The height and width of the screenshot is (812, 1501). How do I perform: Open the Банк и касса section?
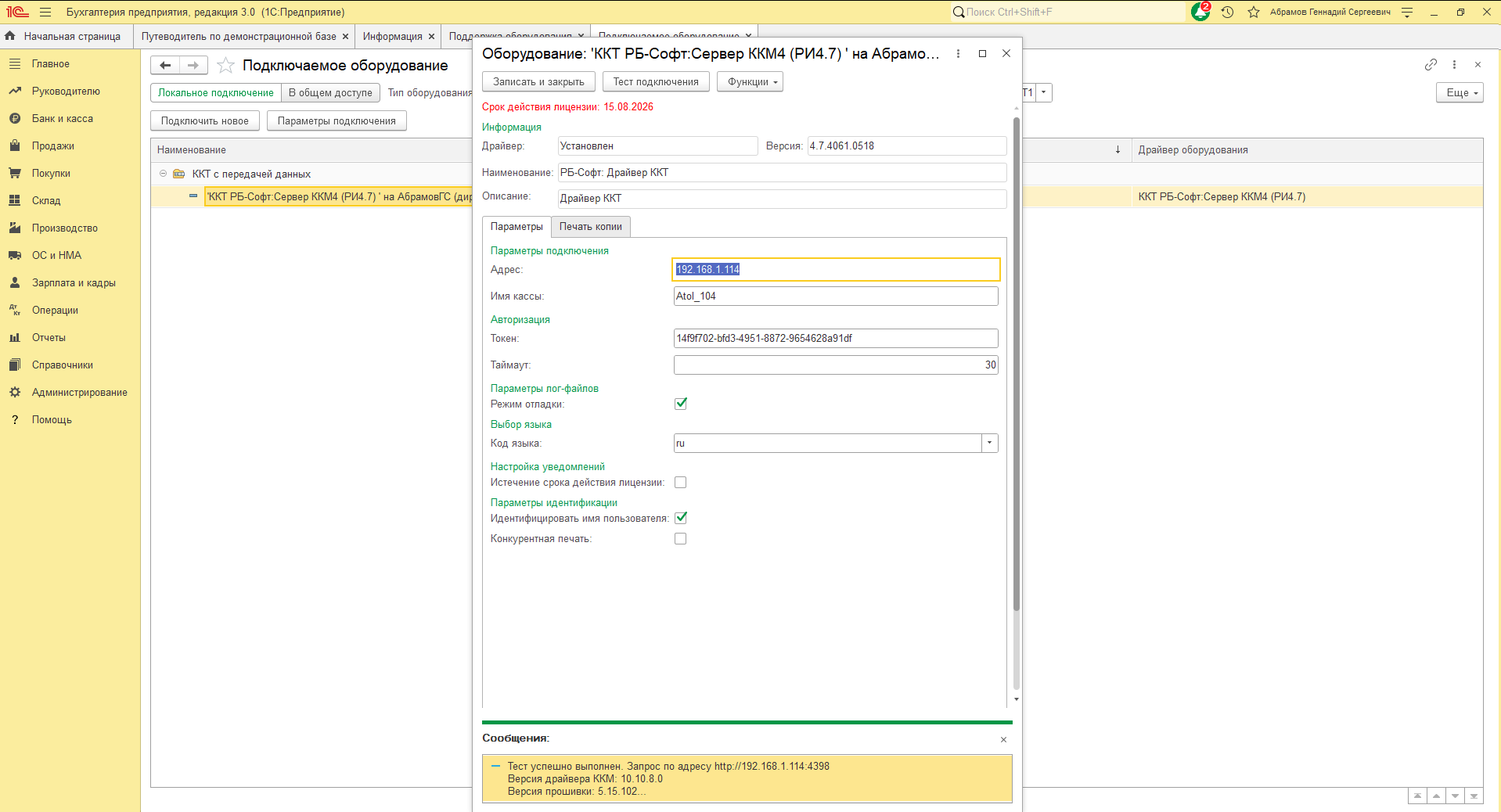coord(63,119)
